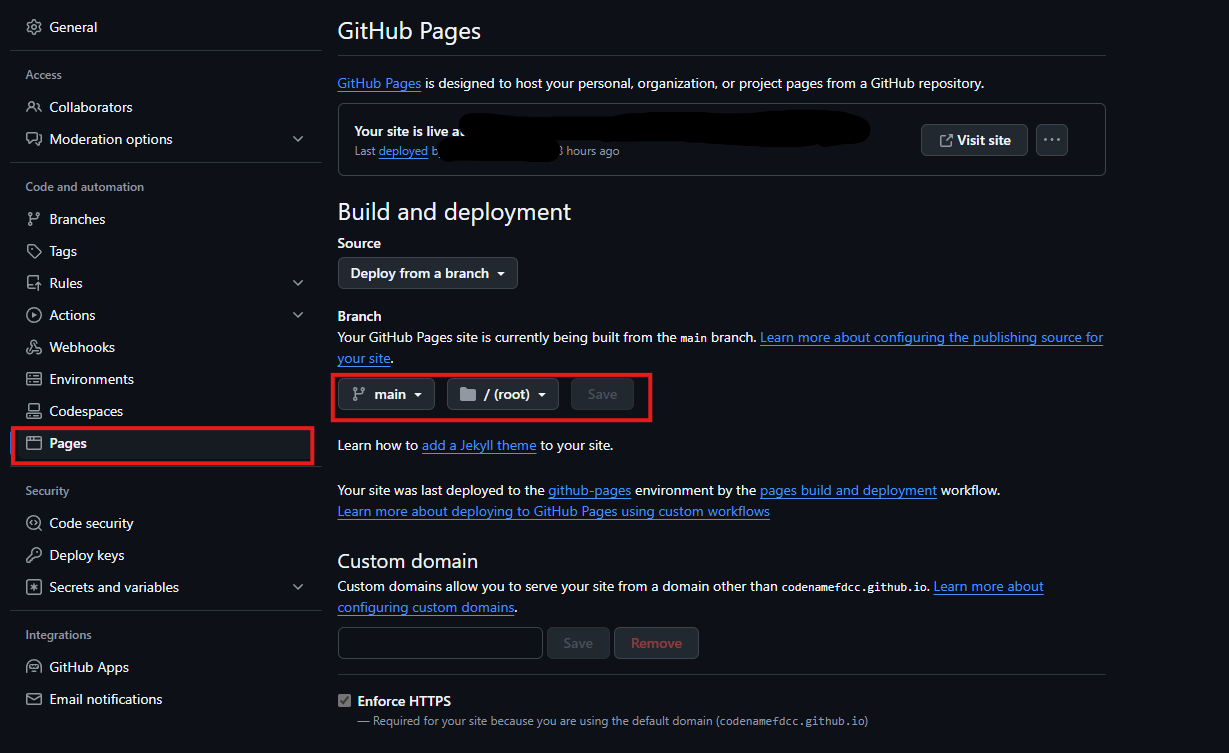Screen dimensions: 1229x753
Task: Click the Codespaces icon in sidebar
Action: [x=34, y=411]
